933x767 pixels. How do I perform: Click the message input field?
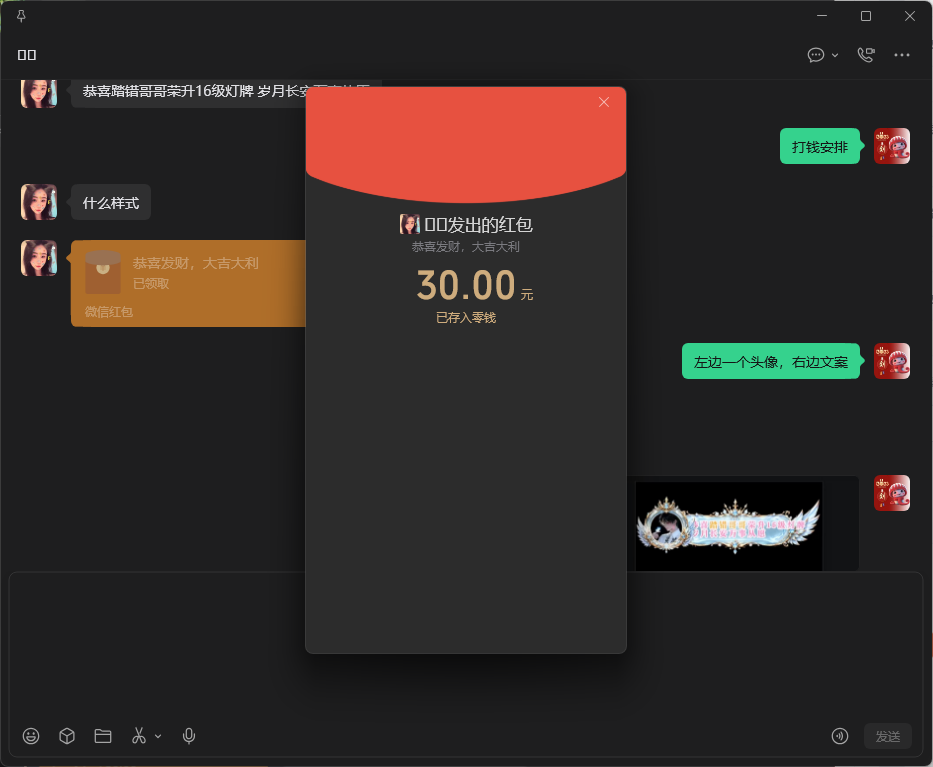(x=465, y=646)
